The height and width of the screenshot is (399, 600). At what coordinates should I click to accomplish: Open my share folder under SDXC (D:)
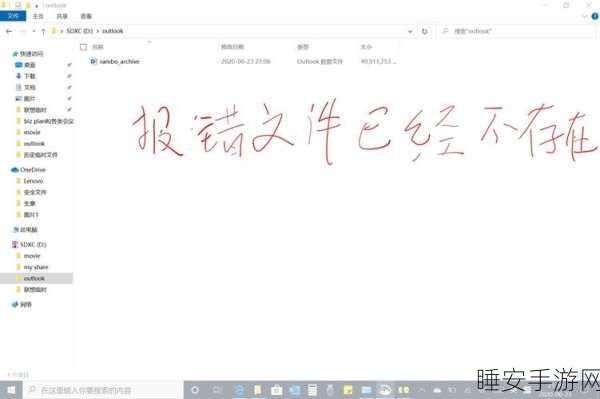(x=36, y=267)
